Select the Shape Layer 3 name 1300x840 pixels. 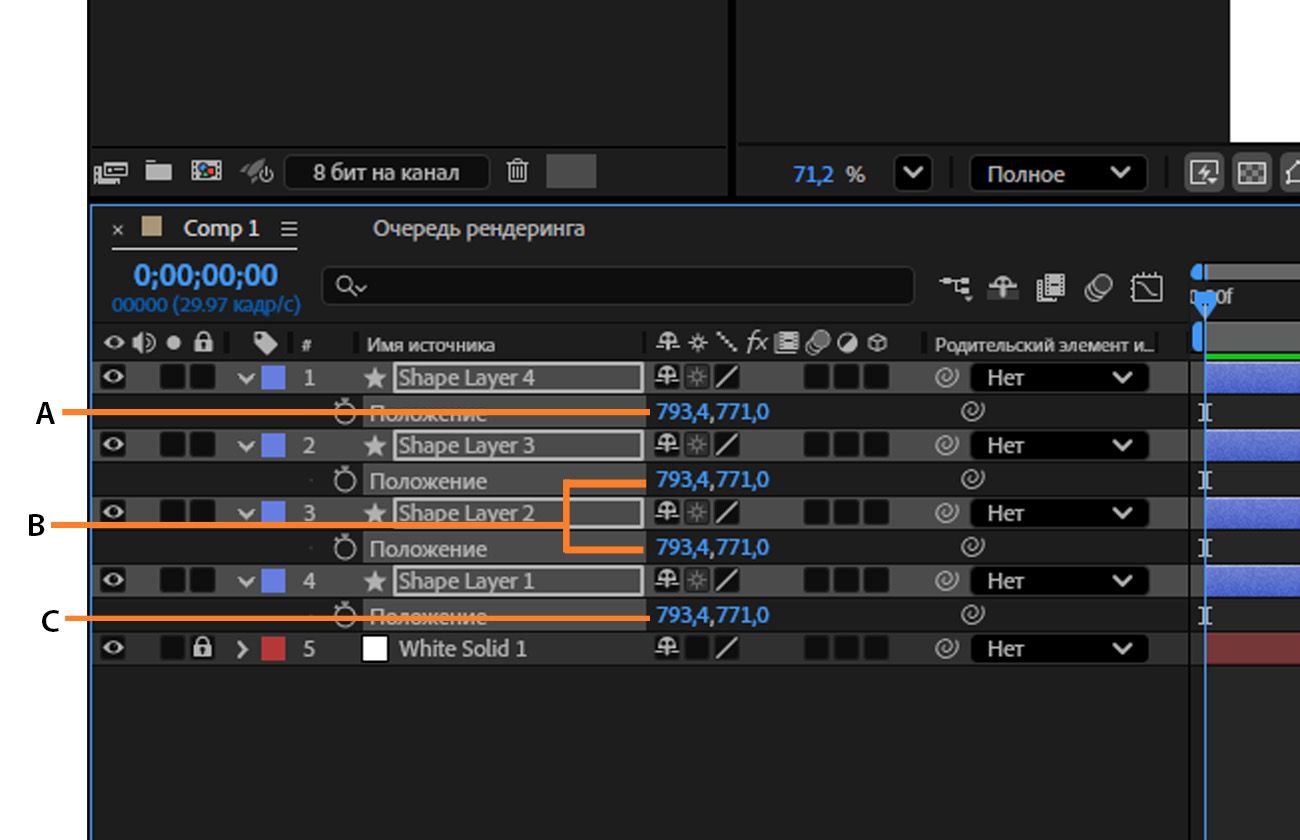coord(467,446)
